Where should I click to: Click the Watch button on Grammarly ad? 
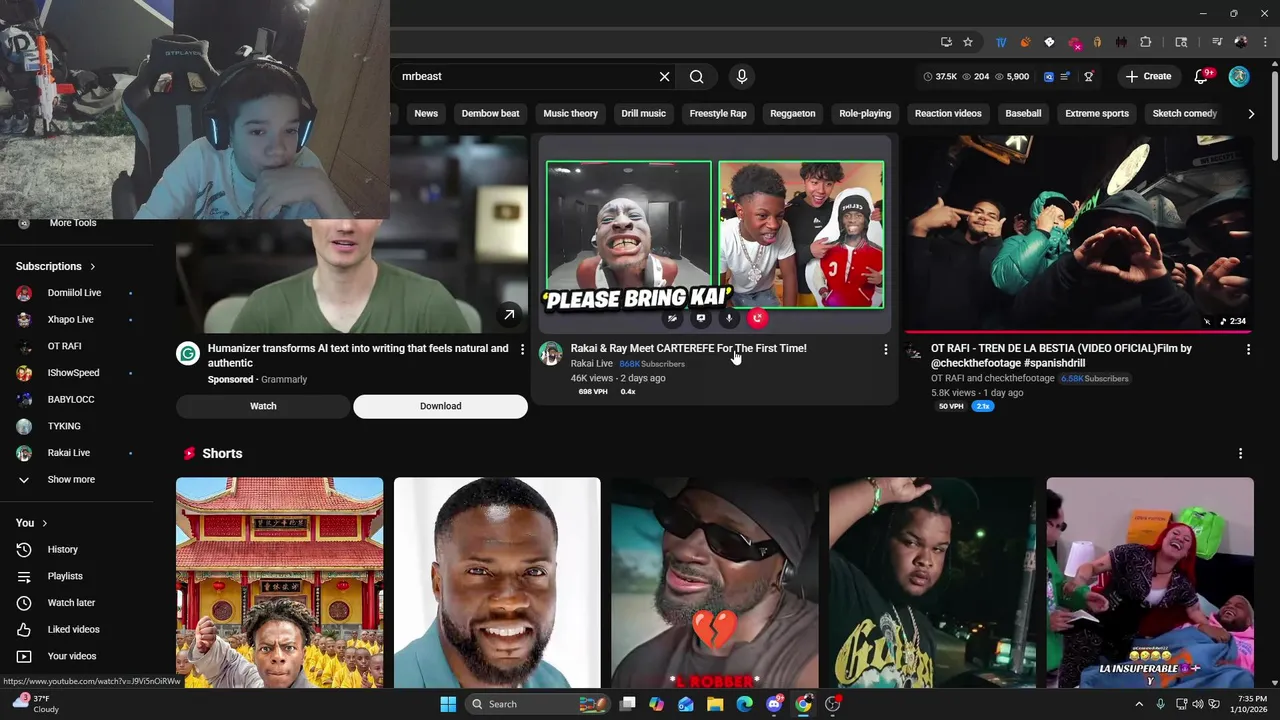click(263, 406)
